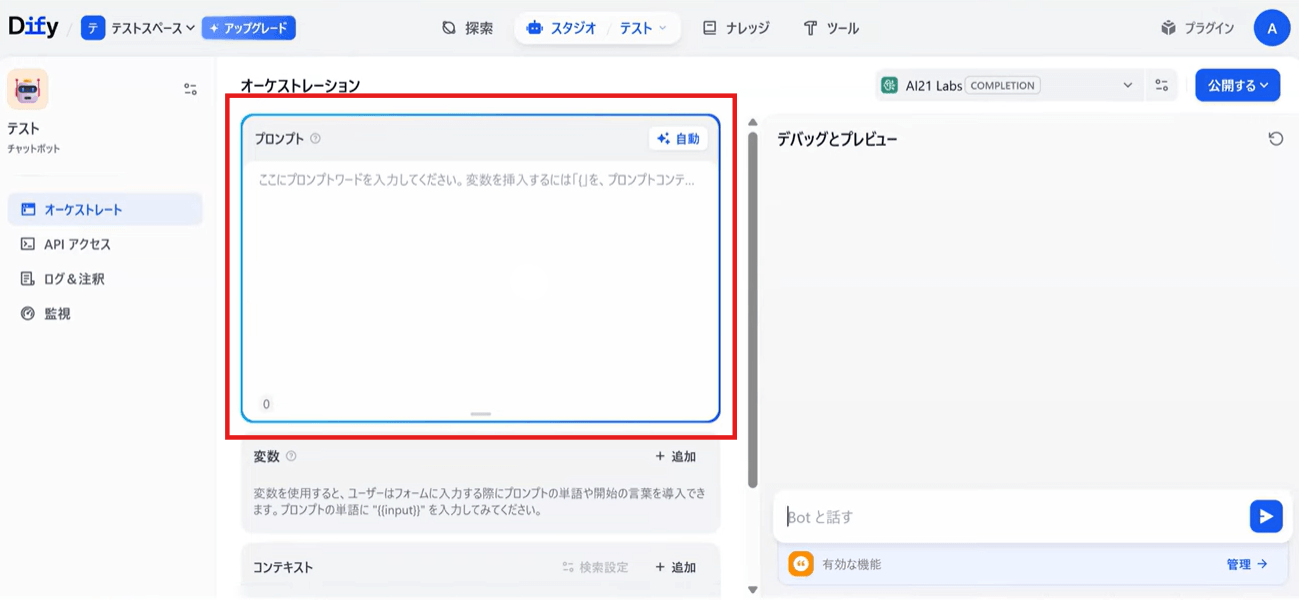
Task: Toggle the sidebar settings icon beside app icon
Action: point(191,89)
